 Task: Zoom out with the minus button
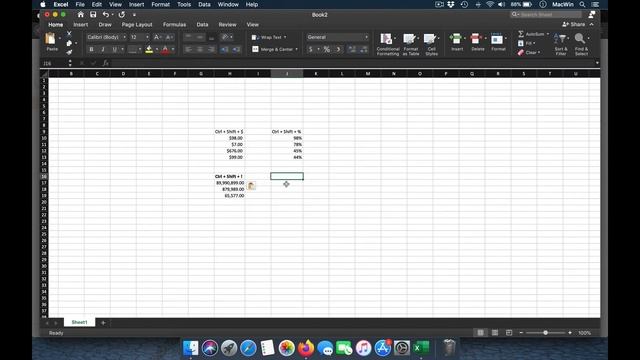pyautogui.click(x=521, y=333)
